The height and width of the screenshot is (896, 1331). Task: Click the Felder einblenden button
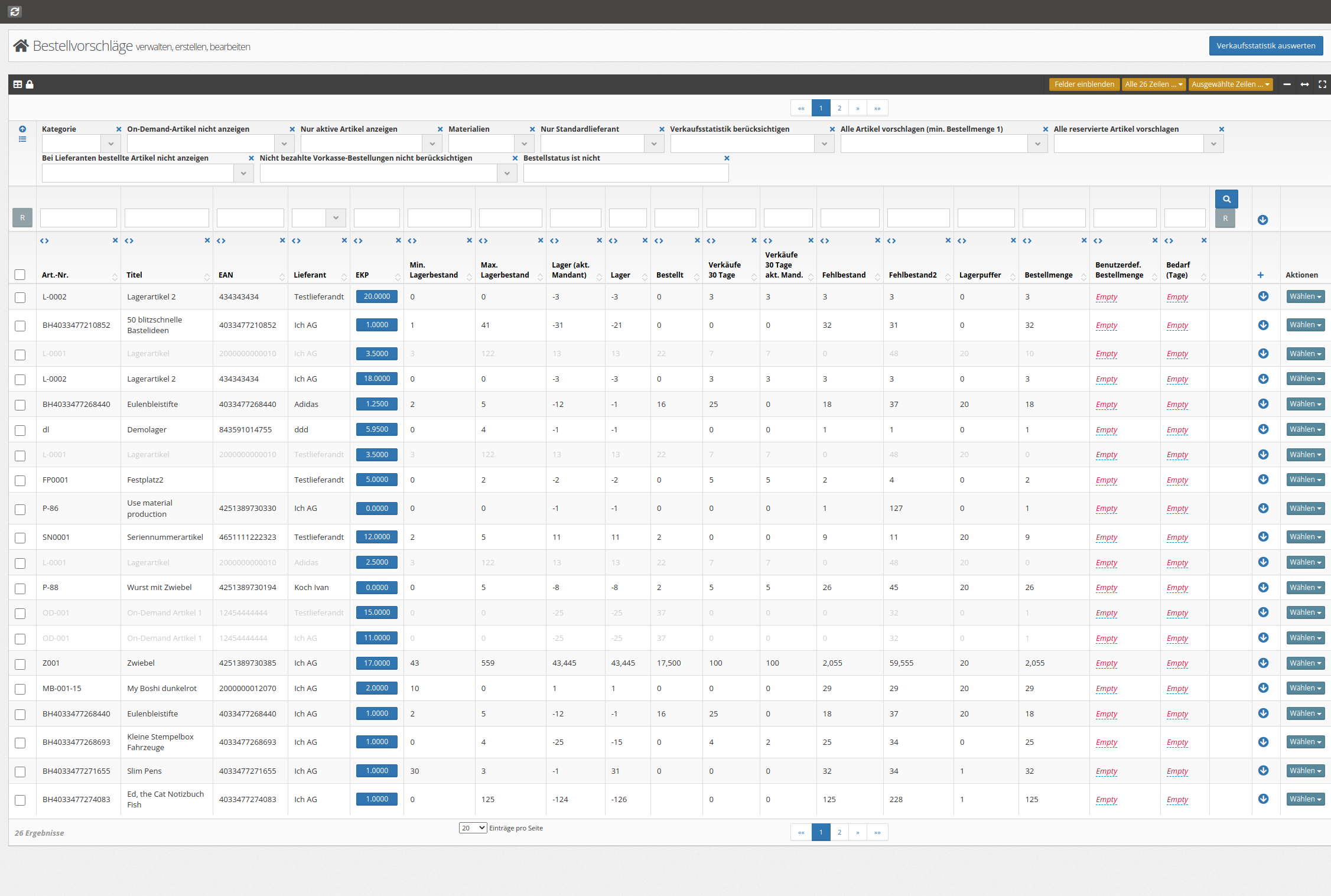tap(1084, 84)
